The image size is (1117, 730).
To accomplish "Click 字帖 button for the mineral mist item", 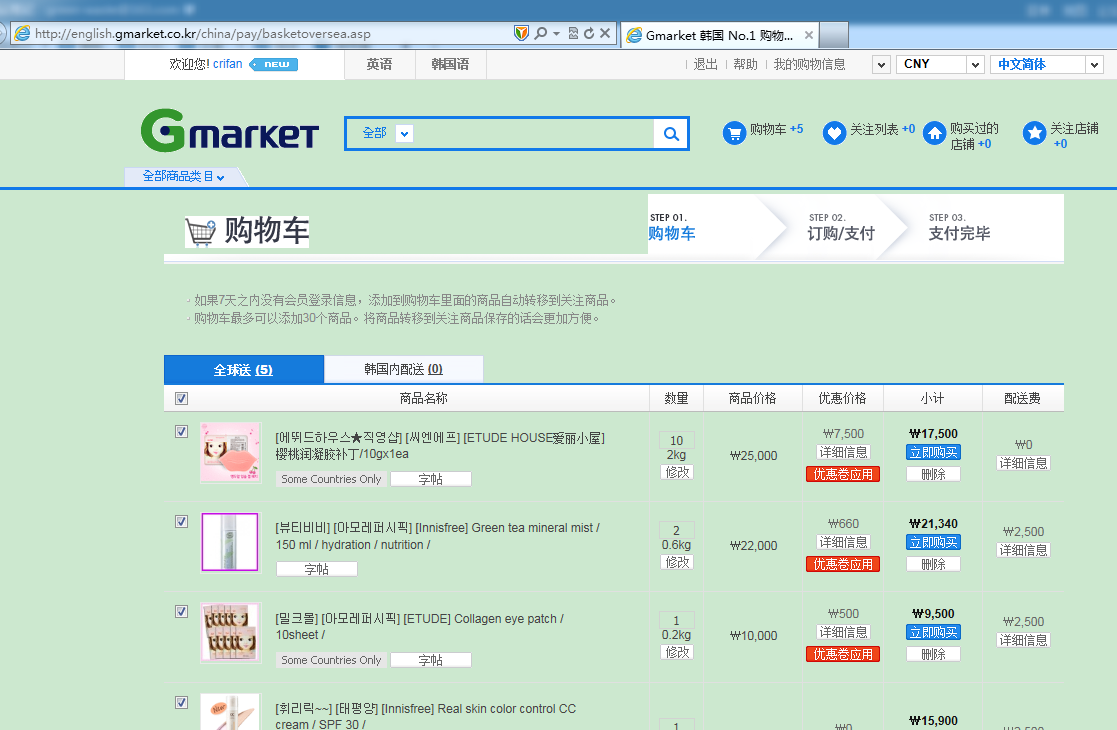I will (x=317, y=569).
